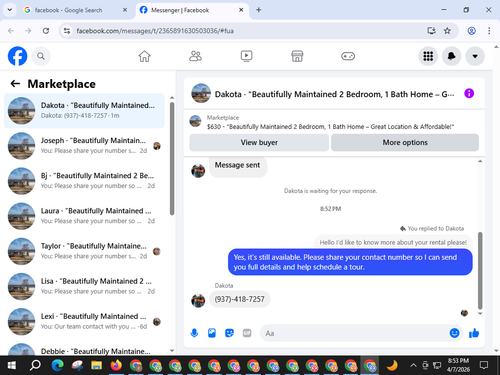500x375 pixels.
Task: Choose a GIF icon
Action: [247, 333]
